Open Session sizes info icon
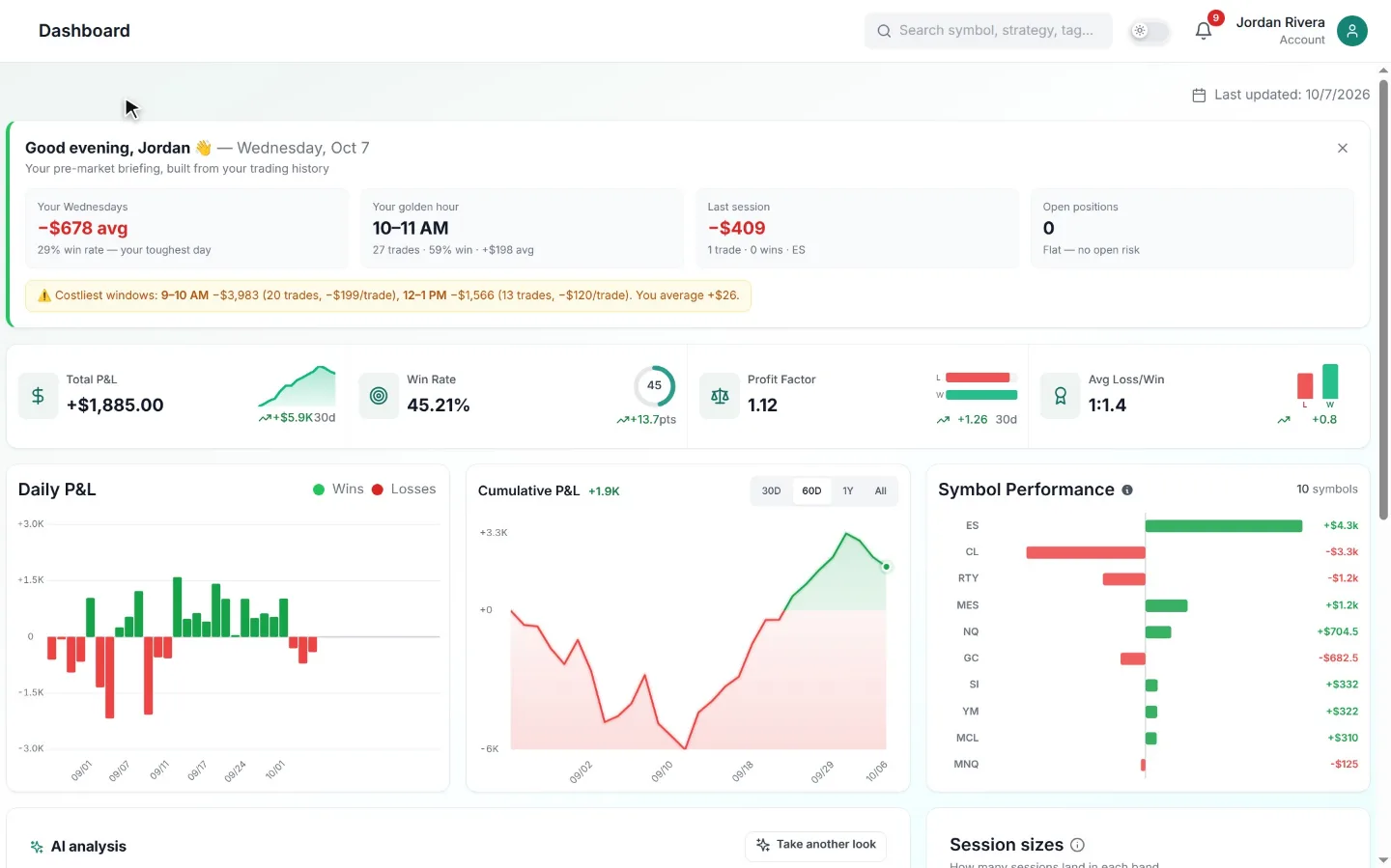The height and width of the screenshot is (868, 1391). point(1078,845)
